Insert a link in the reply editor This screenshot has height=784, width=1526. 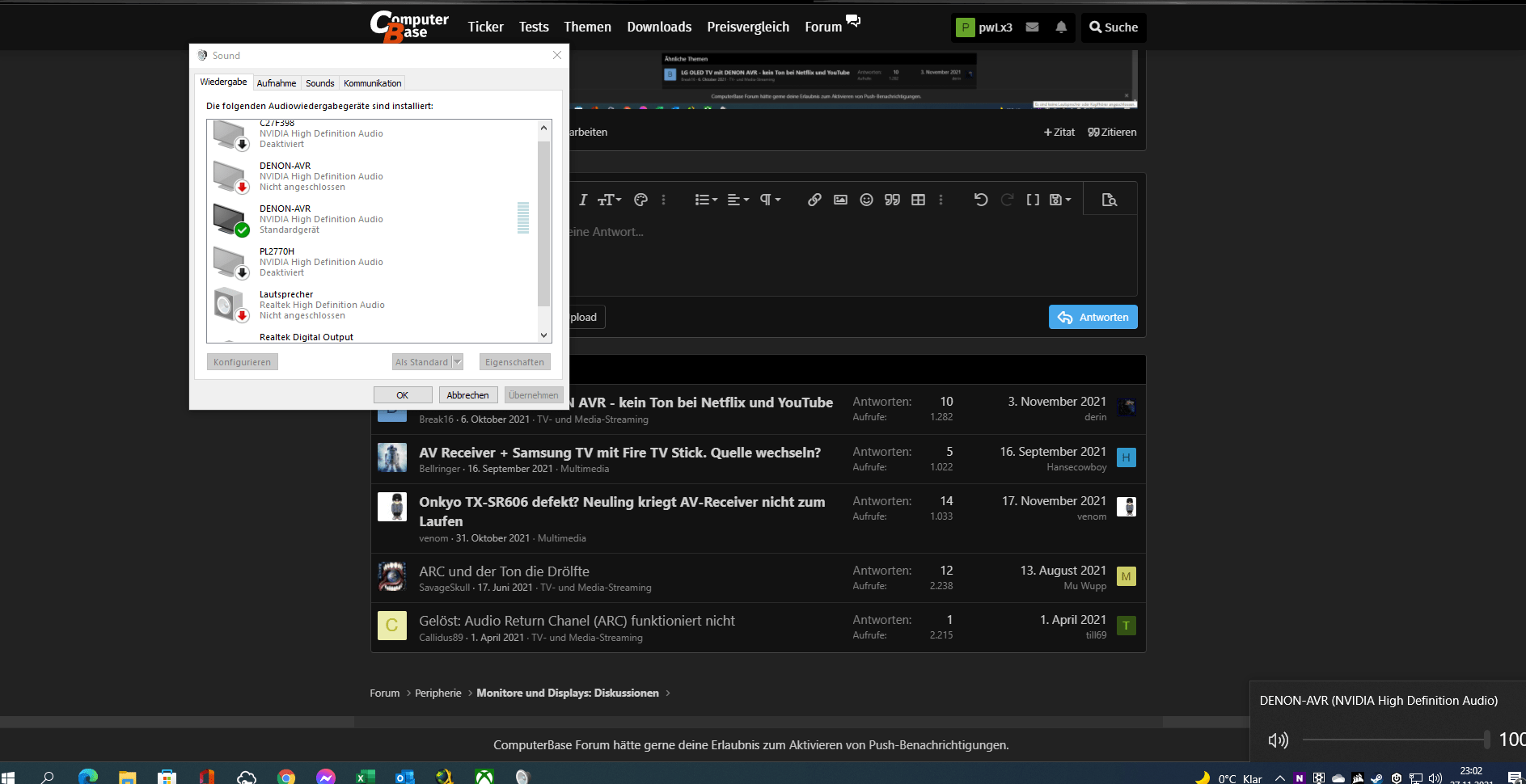point(814,200)
